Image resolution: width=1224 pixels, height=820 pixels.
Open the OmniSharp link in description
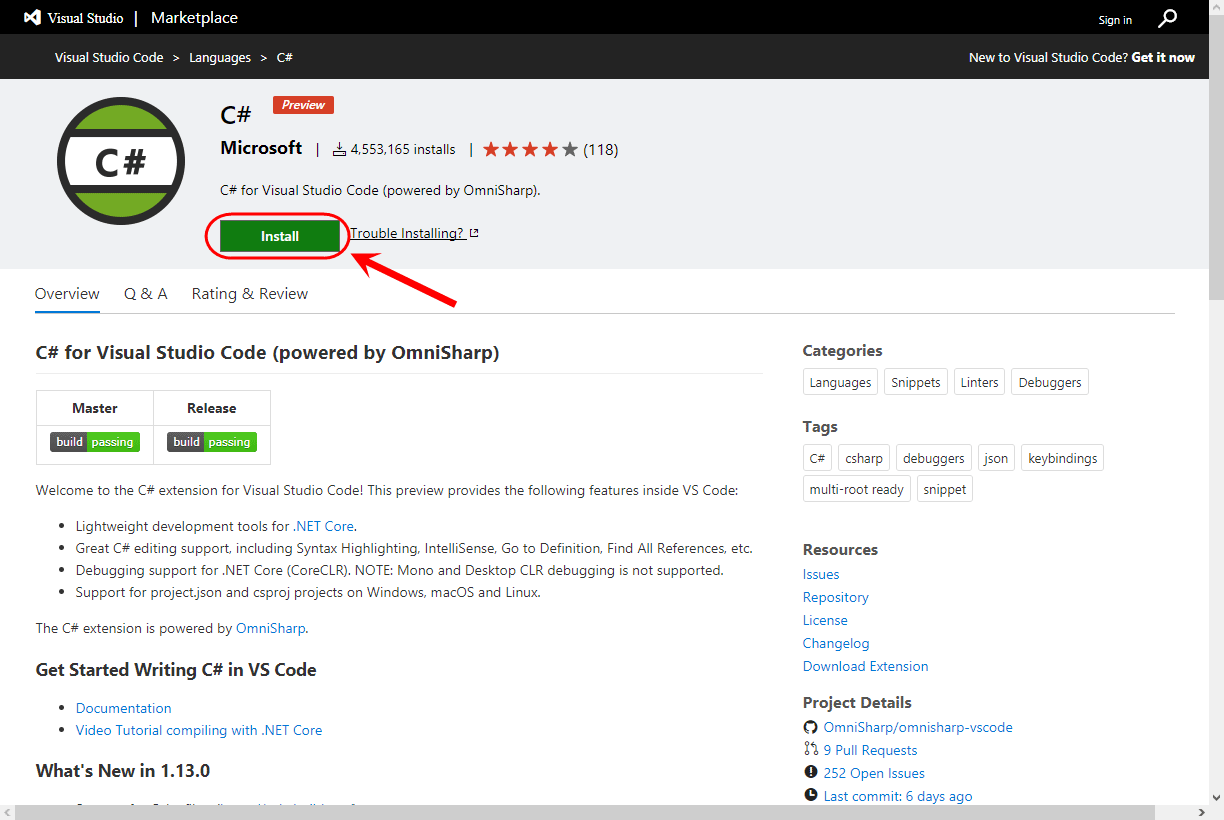tap(271, 628)
